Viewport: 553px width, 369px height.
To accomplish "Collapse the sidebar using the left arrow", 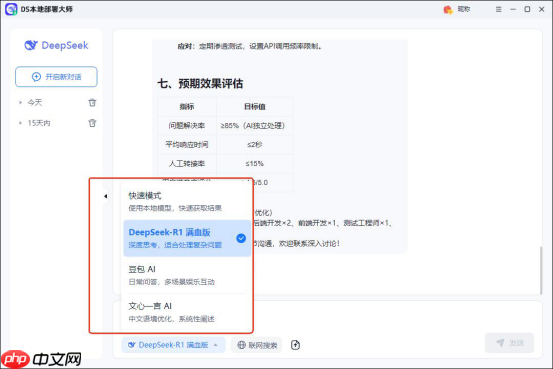I will 105,196.
